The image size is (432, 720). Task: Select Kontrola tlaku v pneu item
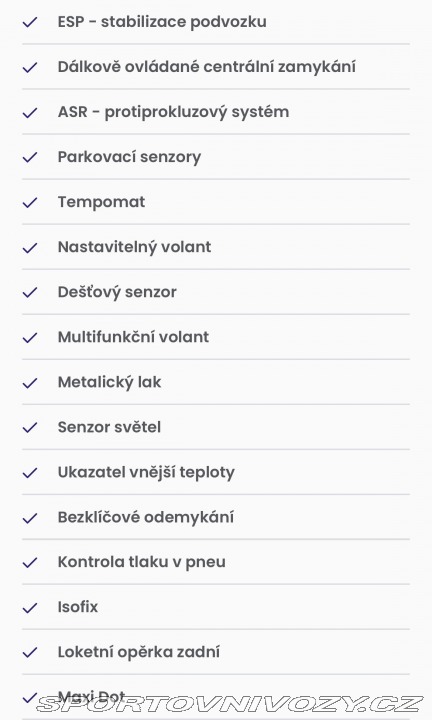click(x=216, y=562)
